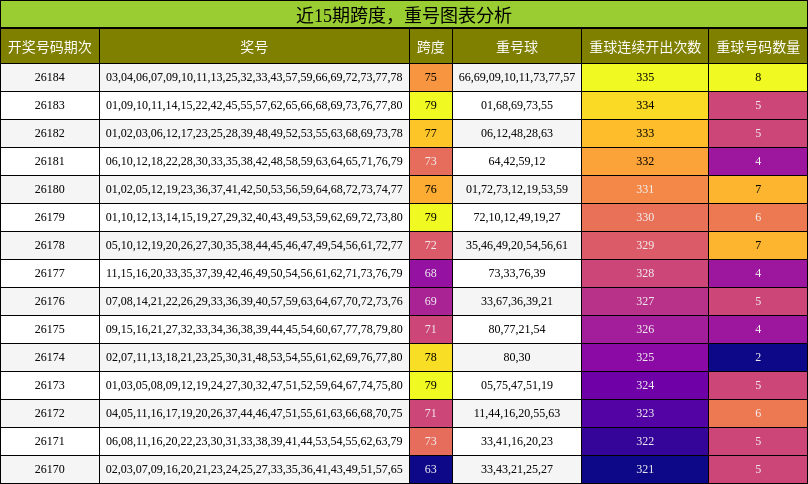Click span value 63 in row 26170

pyautogui.click(x=431, y=469)
